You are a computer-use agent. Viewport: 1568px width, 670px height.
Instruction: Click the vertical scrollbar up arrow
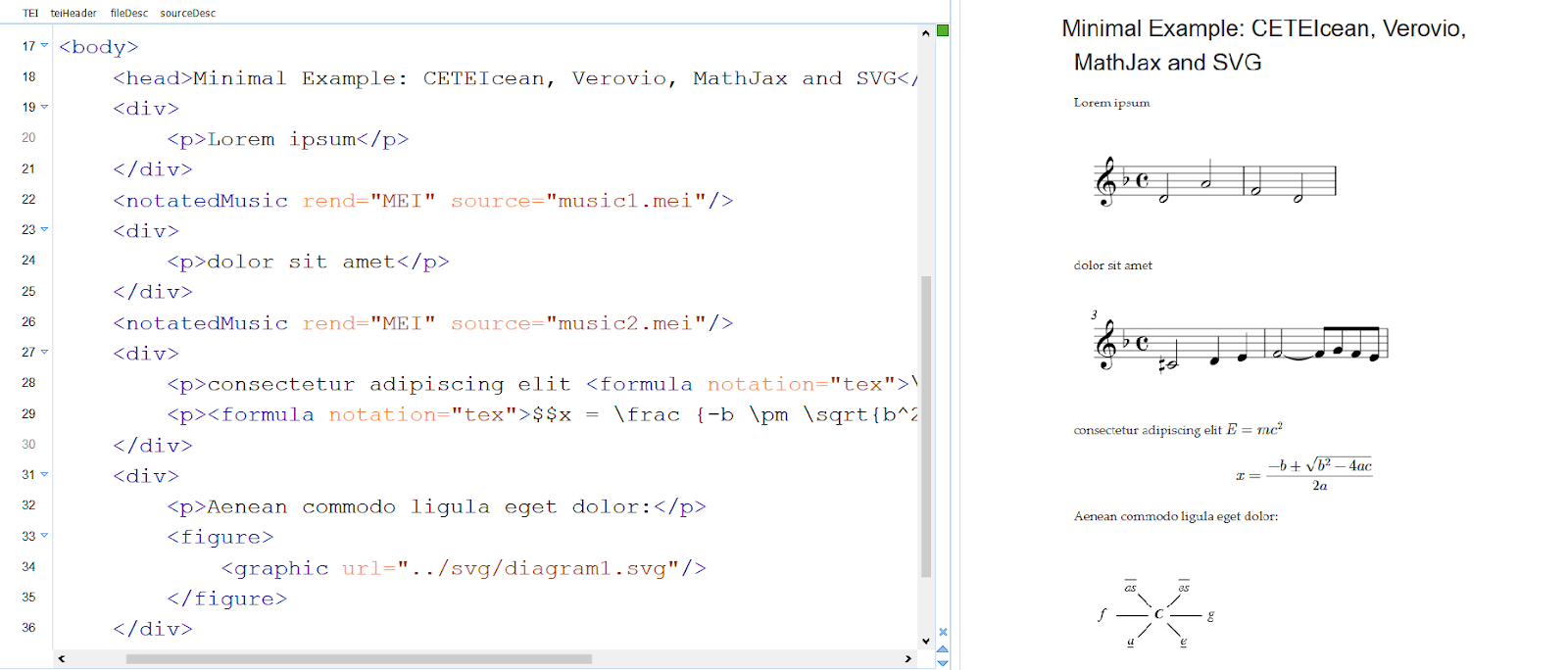click(x=926, y=33)
